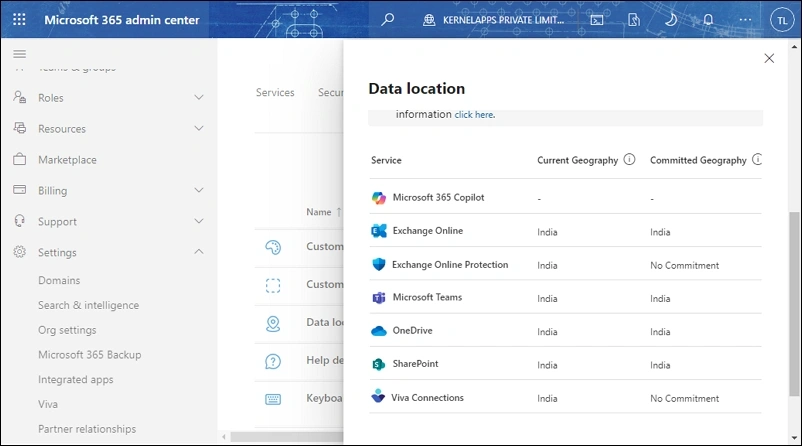802x446 pixels.
Task: Click Exchange Online Protection 'No Commitment' cell
Action: [684, 265]
